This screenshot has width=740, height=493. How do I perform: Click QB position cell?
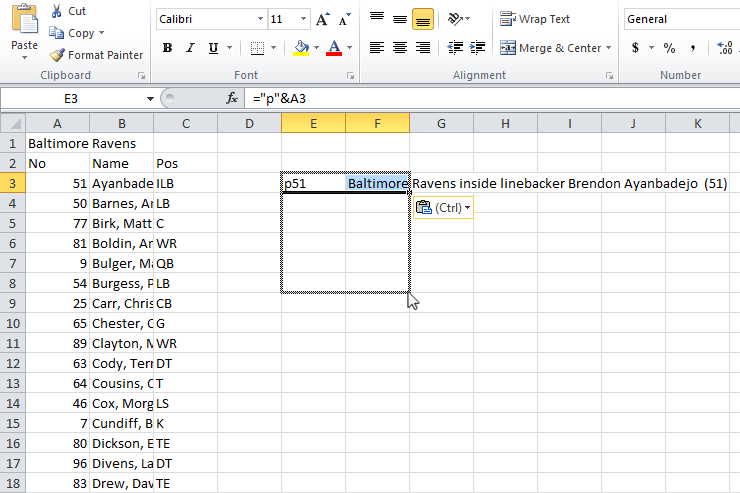coord(185,263)
